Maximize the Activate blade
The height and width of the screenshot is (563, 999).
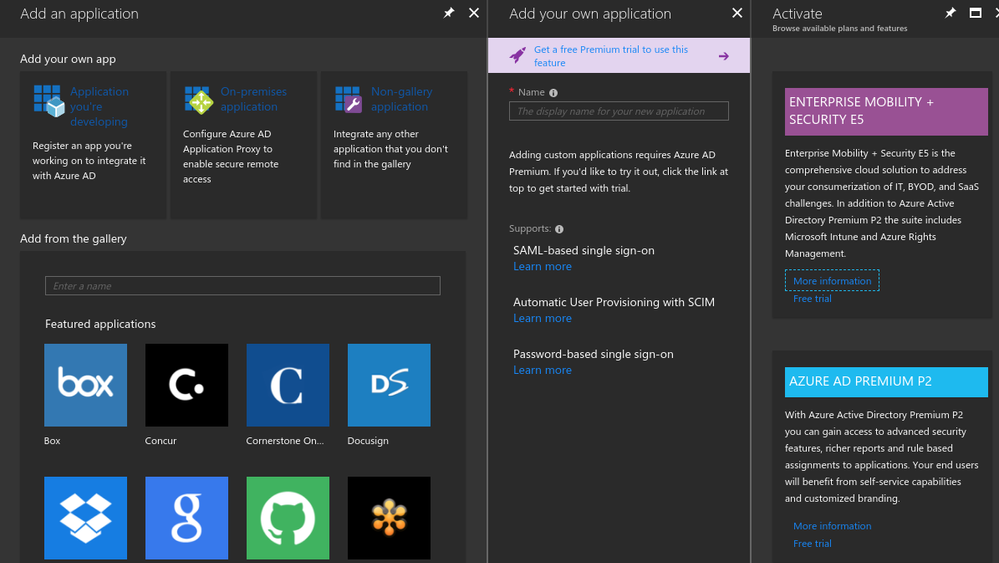975,13
